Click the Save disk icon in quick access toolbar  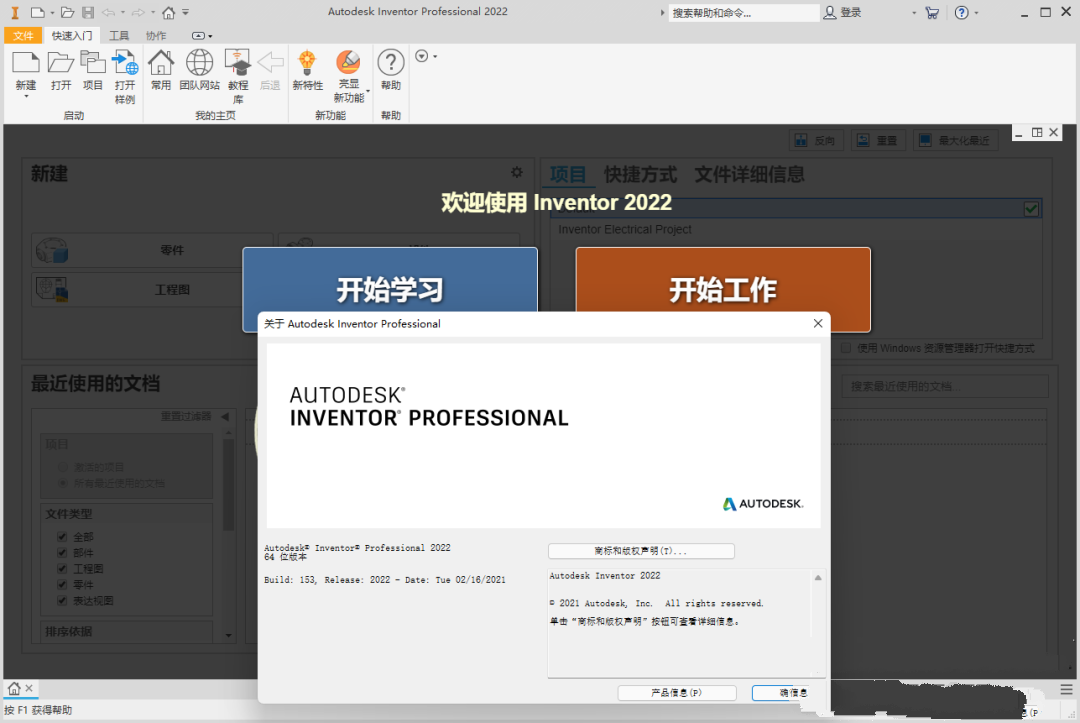[87, 12]
